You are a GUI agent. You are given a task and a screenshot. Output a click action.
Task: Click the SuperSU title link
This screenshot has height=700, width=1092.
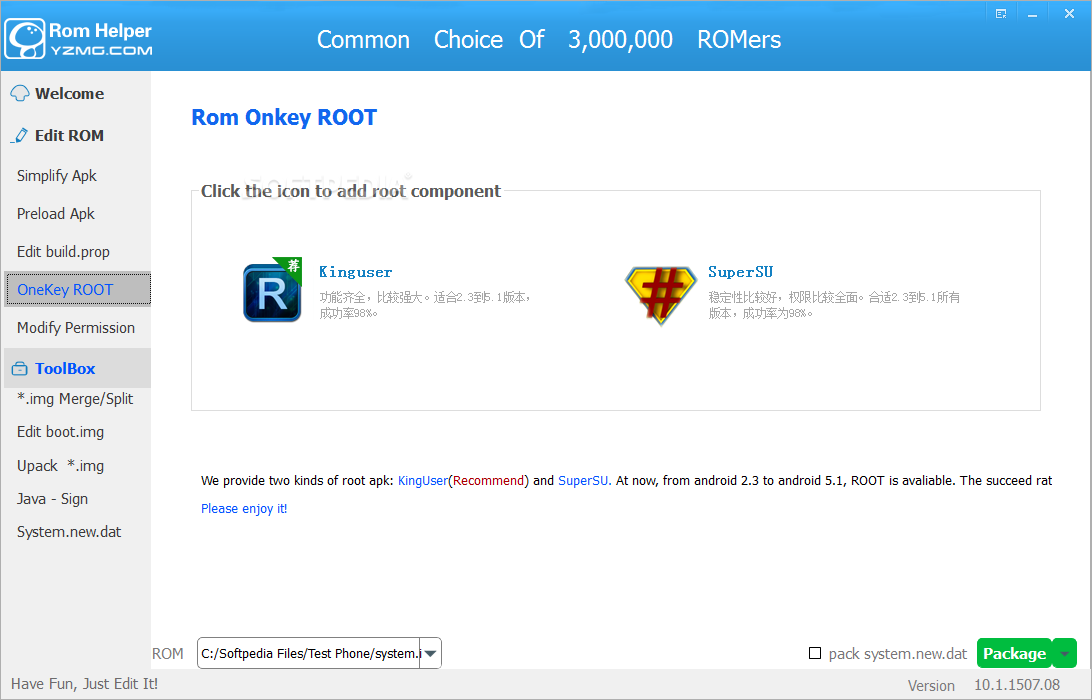coord(740,272)
